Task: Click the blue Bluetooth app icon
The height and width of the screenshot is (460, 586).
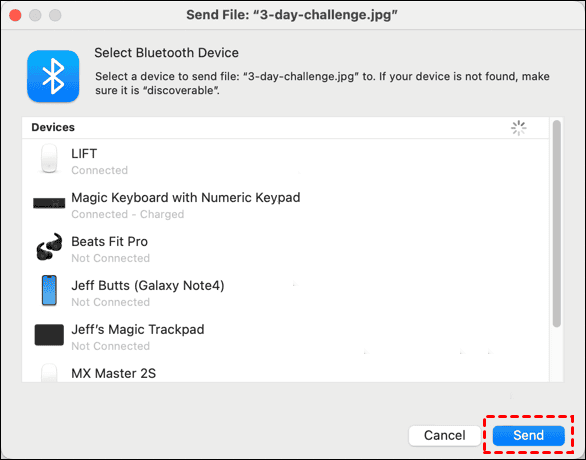Action: pyautogui.click(x=53, y=76)
